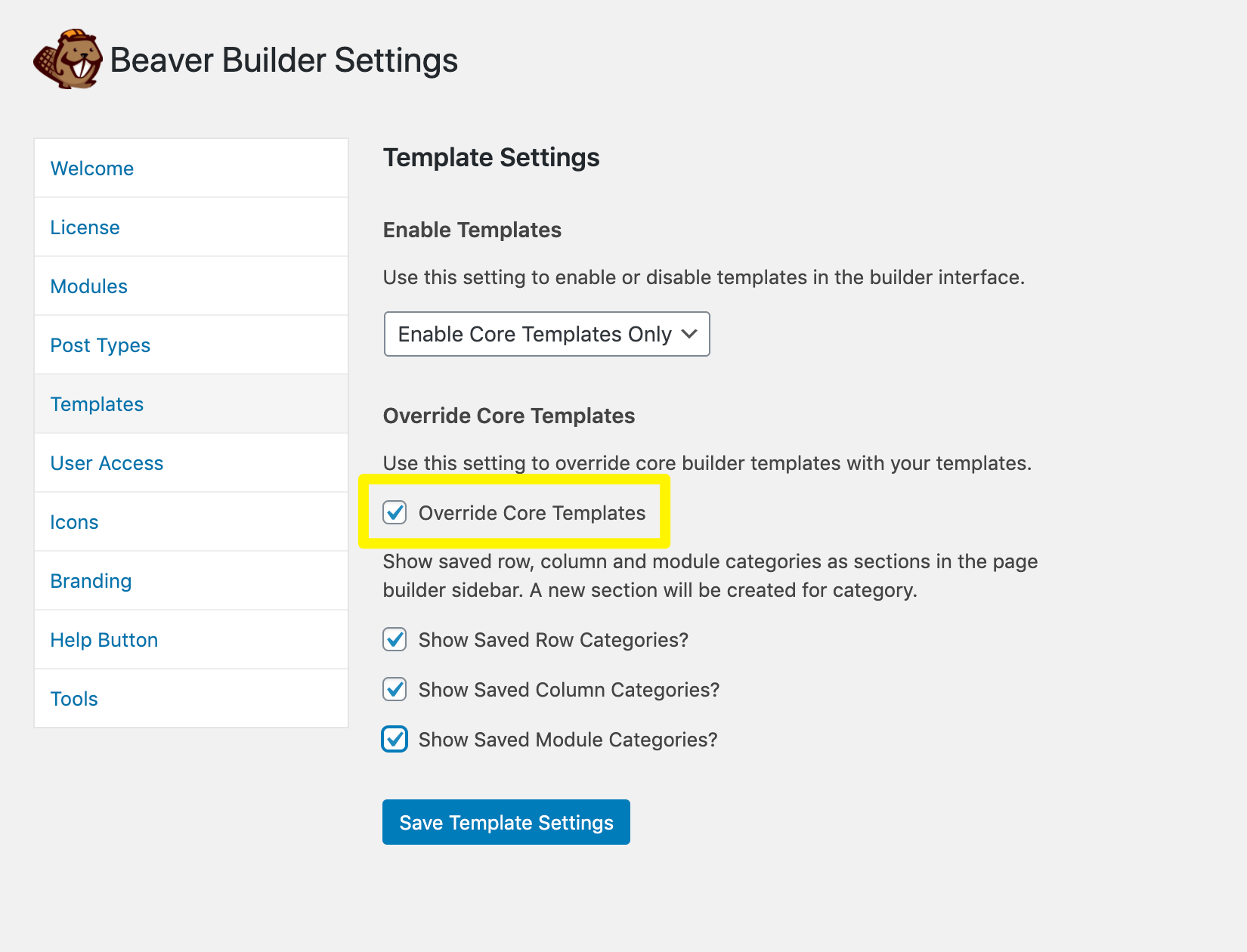This screenshot has height=952, width=1247.
Task: Open the Enable Templates dropdown
Action: tap(546, 334)
